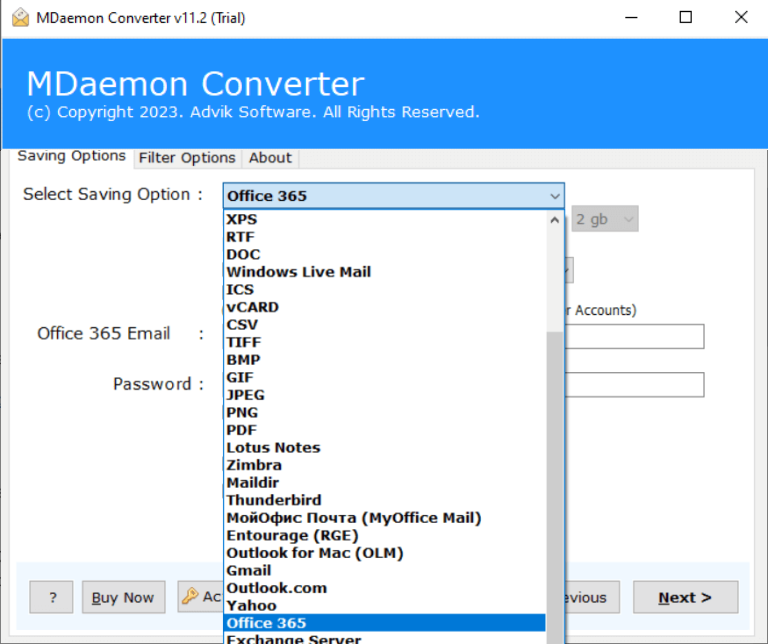Screen dimensions: 768x644
Task: Choose МойОфис Почта (MyOffice Mail)
Action: click(385, 518)
